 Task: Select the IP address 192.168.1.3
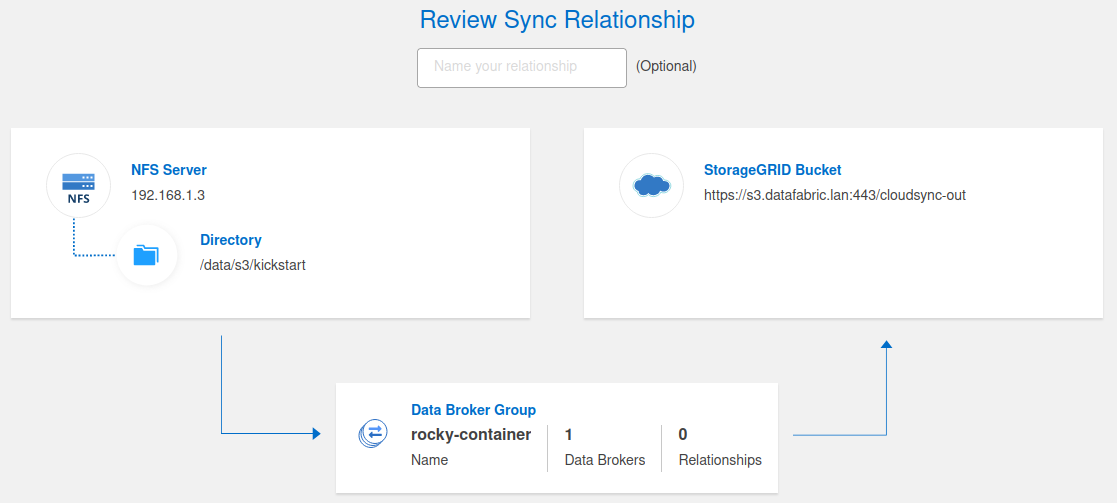coord(168,195)
